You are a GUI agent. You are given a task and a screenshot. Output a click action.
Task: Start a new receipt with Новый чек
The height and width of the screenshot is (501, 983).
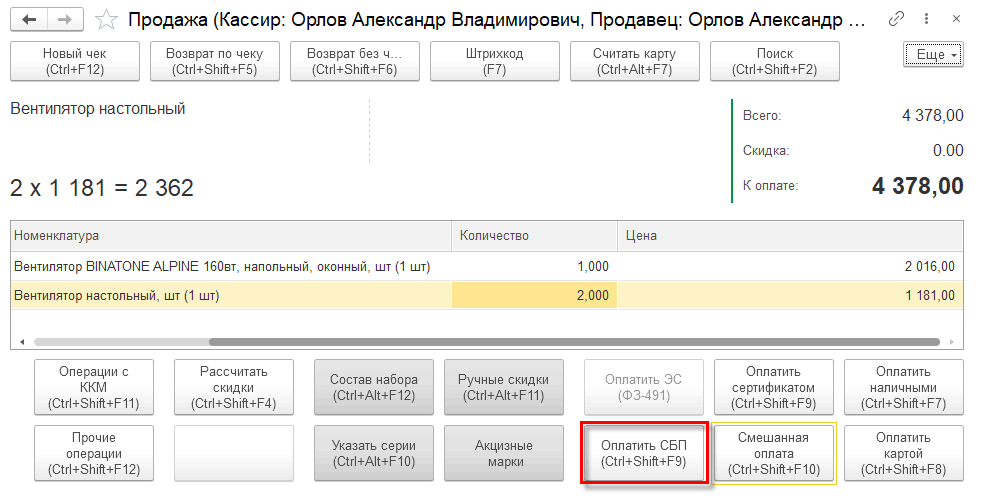[x=75, y=61]
